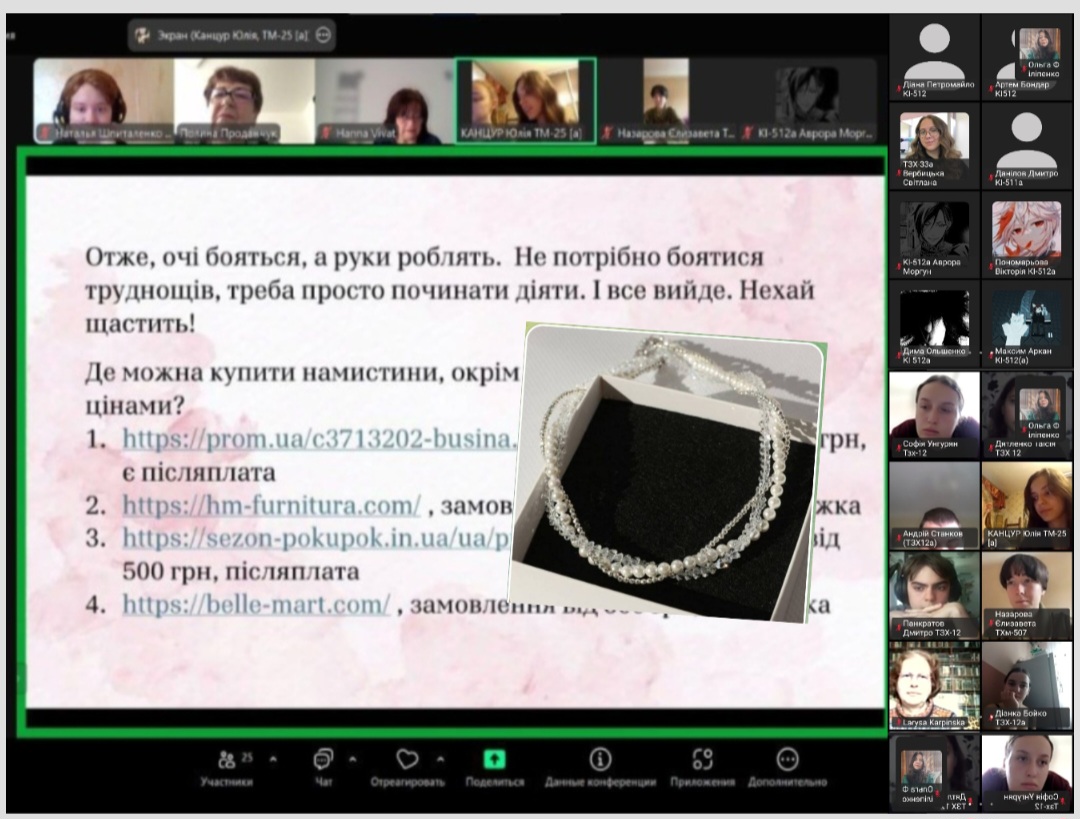Click the pearl necklace photo on slide
Screen dimensions: 1080x819
(x=667, y=473)
